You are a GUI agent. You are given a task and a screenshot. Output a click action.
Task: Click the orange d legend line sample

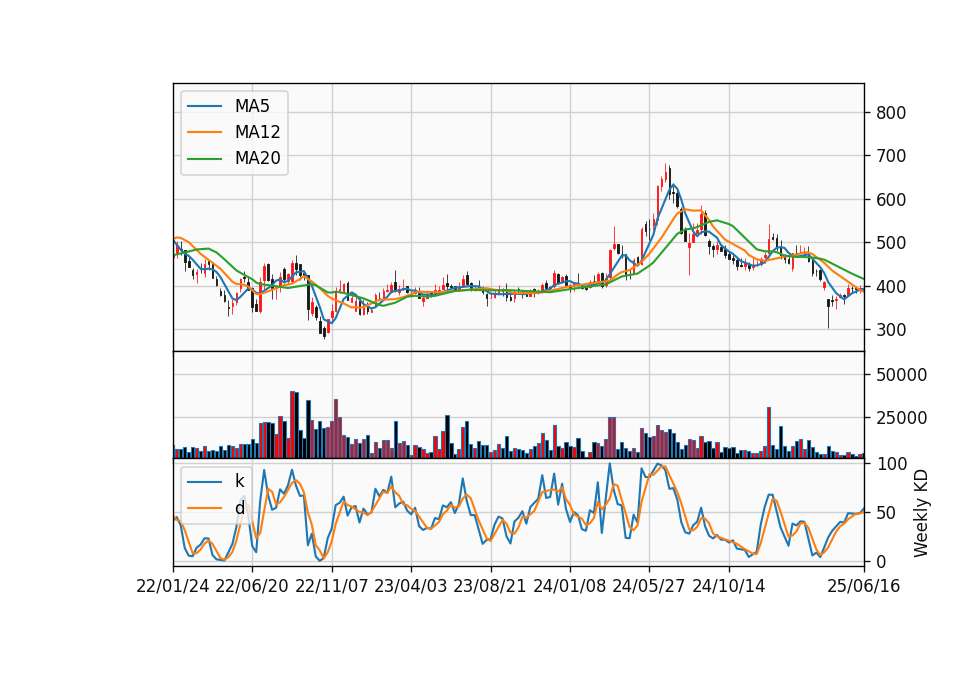(204, 508)
